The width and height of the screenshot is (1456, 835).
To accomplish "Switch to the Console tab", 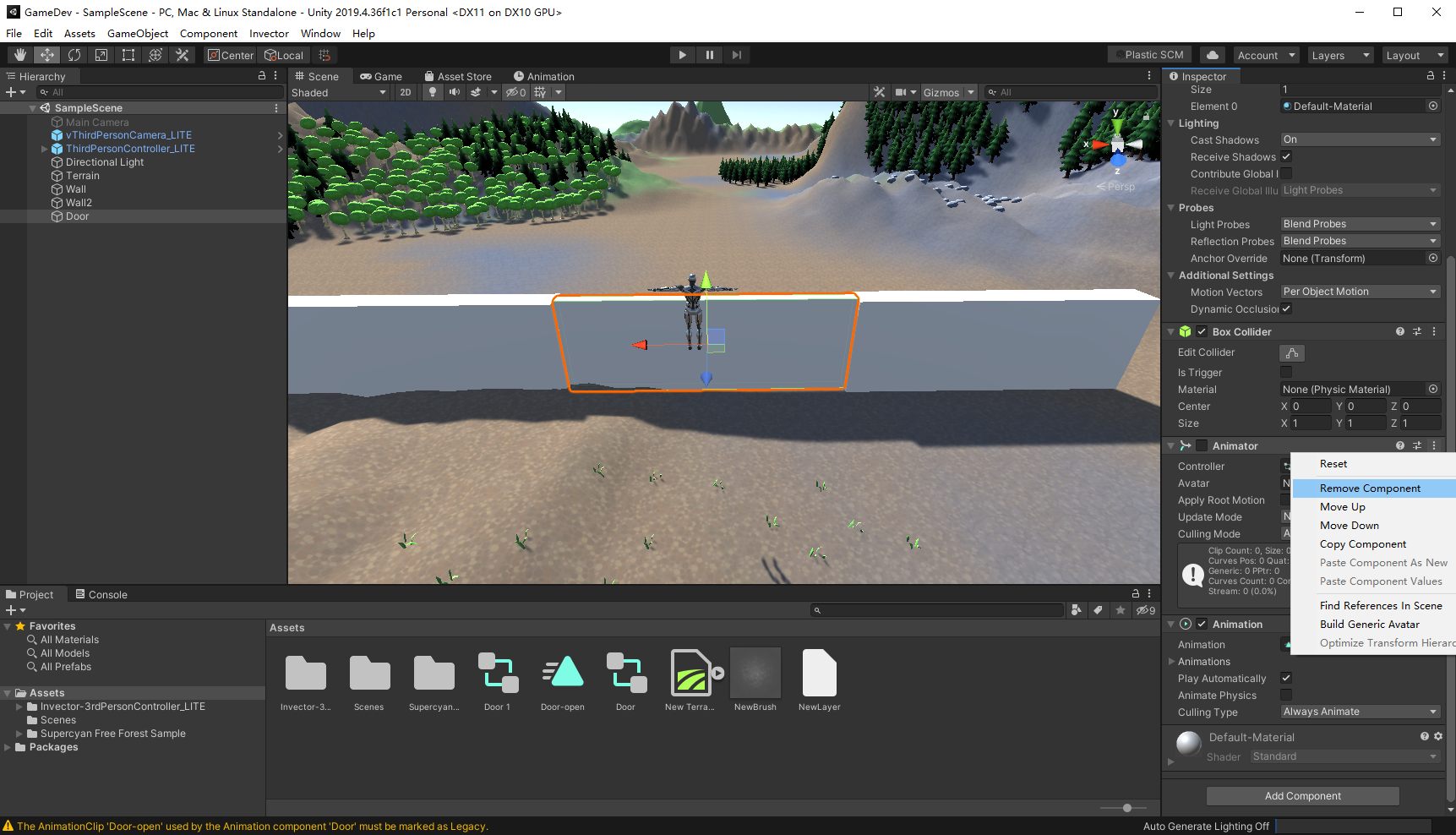I will point(101,594).
